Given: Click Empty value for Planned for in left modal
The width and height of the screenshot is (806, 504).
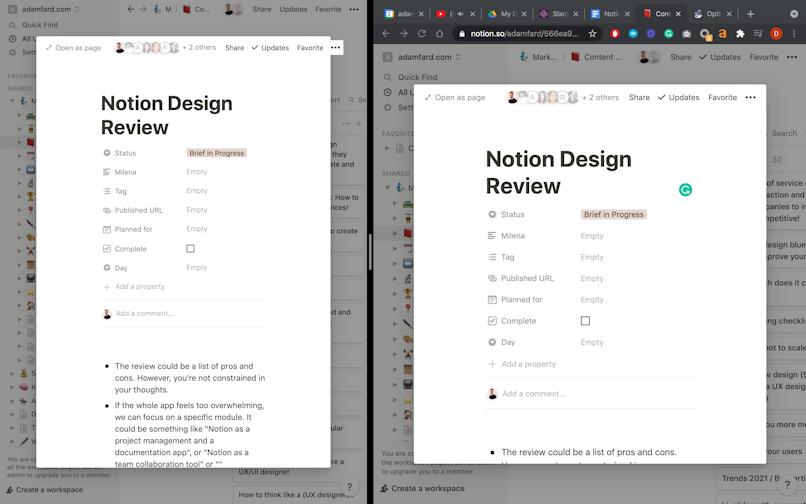Looking at the screenshot, I should pos(197,229).
